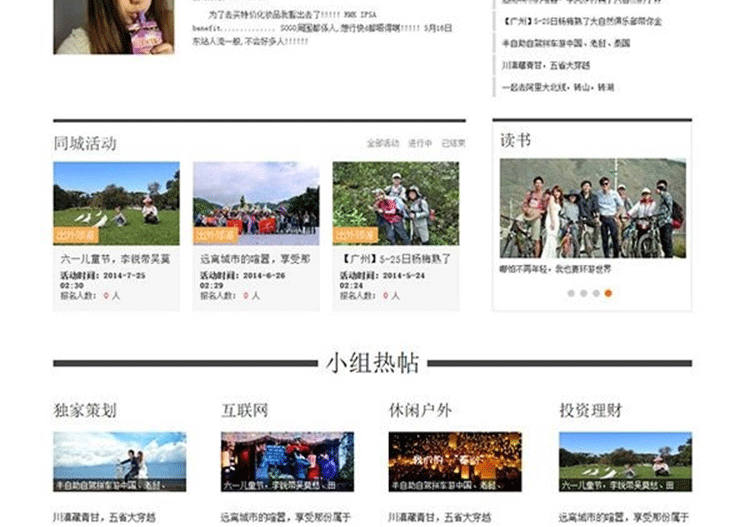750x527 pixels.
Task: Click activity time 2014-6-26 02:29
Action: click(x=243, y=281)
